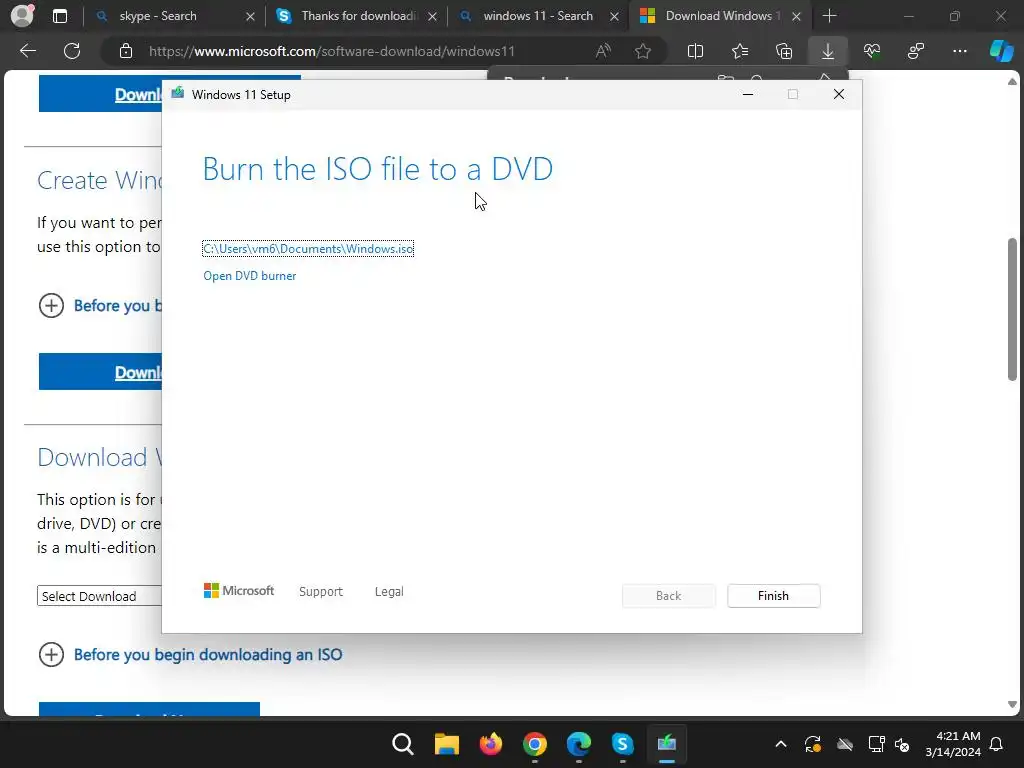Close Thanks for downloading Skype tab
Screen dimensions: 1024x768
coord(432,16)
